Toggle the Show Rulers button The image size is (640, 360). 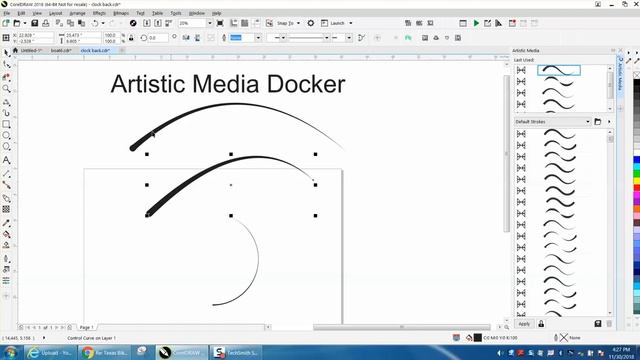tap(233, 23)
